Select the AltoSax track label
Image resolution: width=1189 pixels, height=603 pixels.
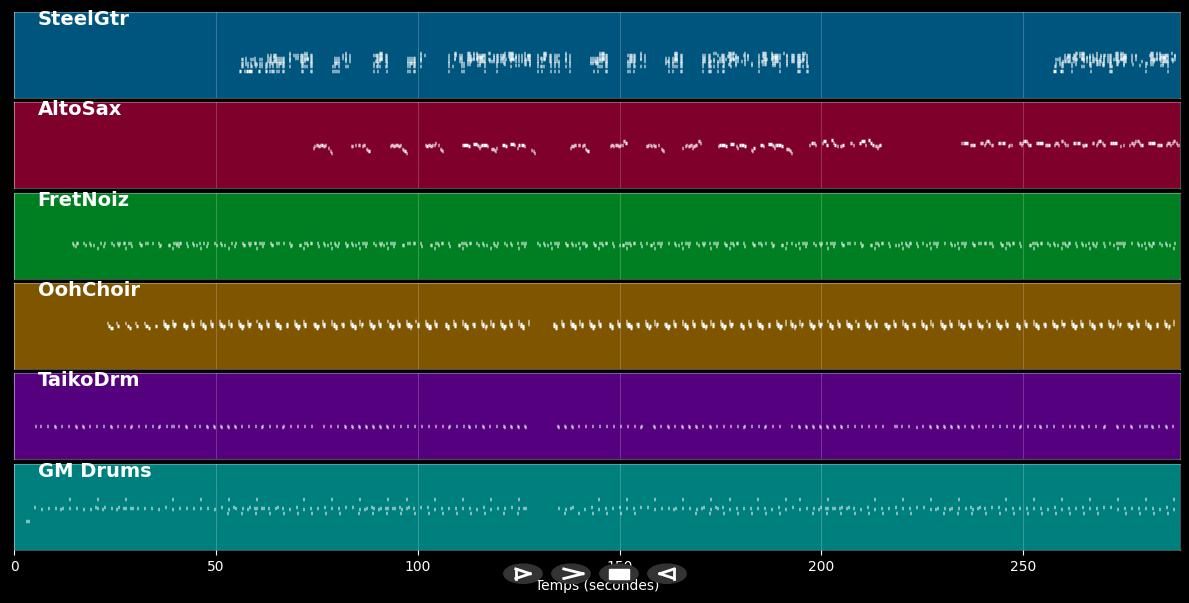pyautogui.click(x=79, y=109)
